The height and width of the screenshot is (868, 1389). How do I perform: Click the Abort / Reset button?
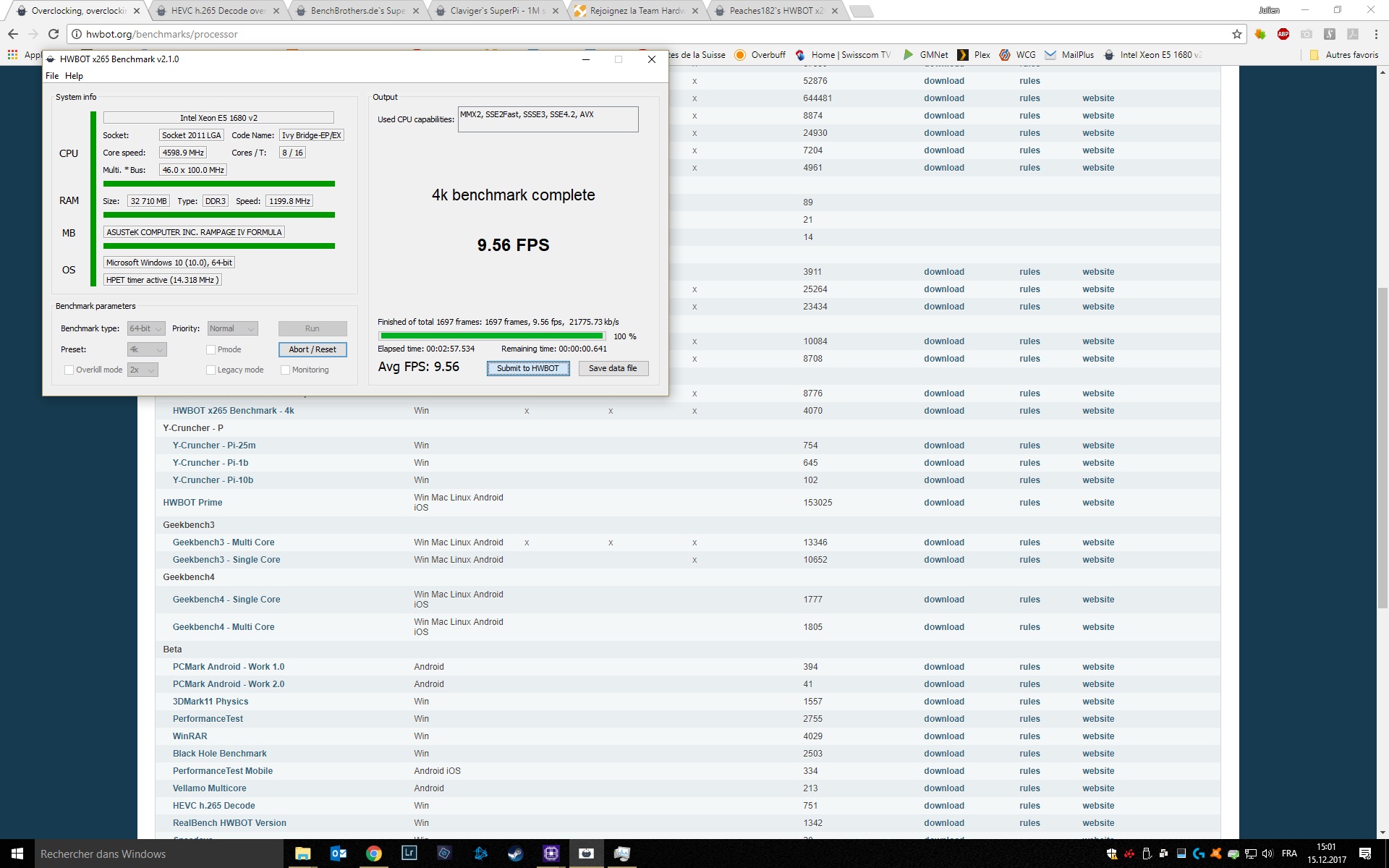[313, 349]
